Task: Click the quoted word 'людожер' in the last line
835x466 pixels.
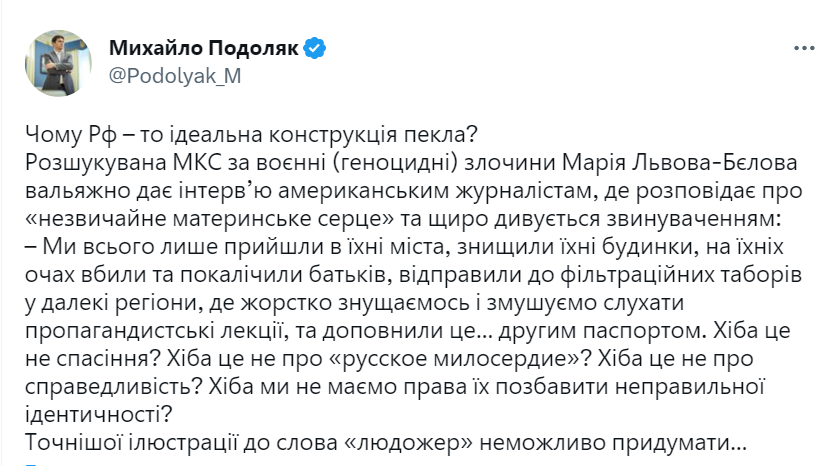Action: (412, 443)
